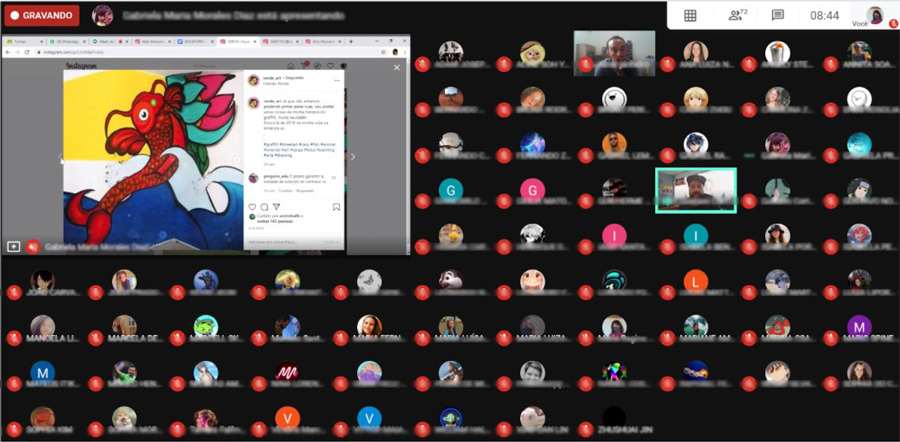Click the presentation icon at the shared screen's bottom-left

click(x=14, y=246)
